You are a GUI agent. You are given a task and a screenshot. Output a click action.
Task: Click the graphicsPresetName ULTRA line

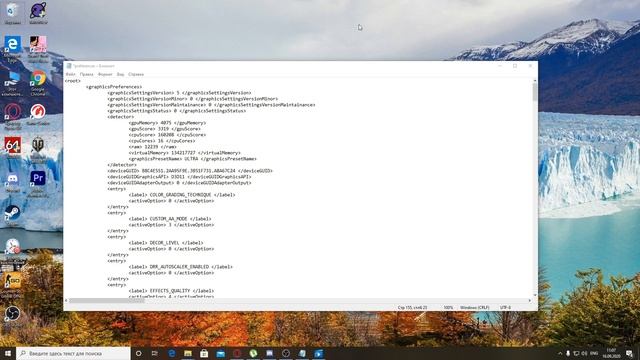(x=193, y=159)
